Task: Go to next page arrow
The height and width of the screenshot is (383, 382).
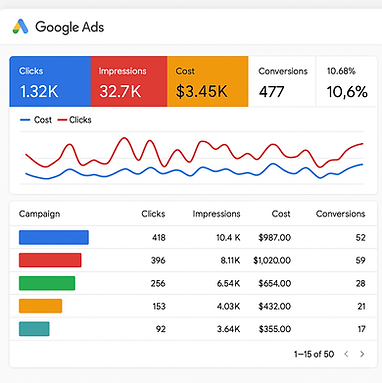Action: [x=362, y=354]
